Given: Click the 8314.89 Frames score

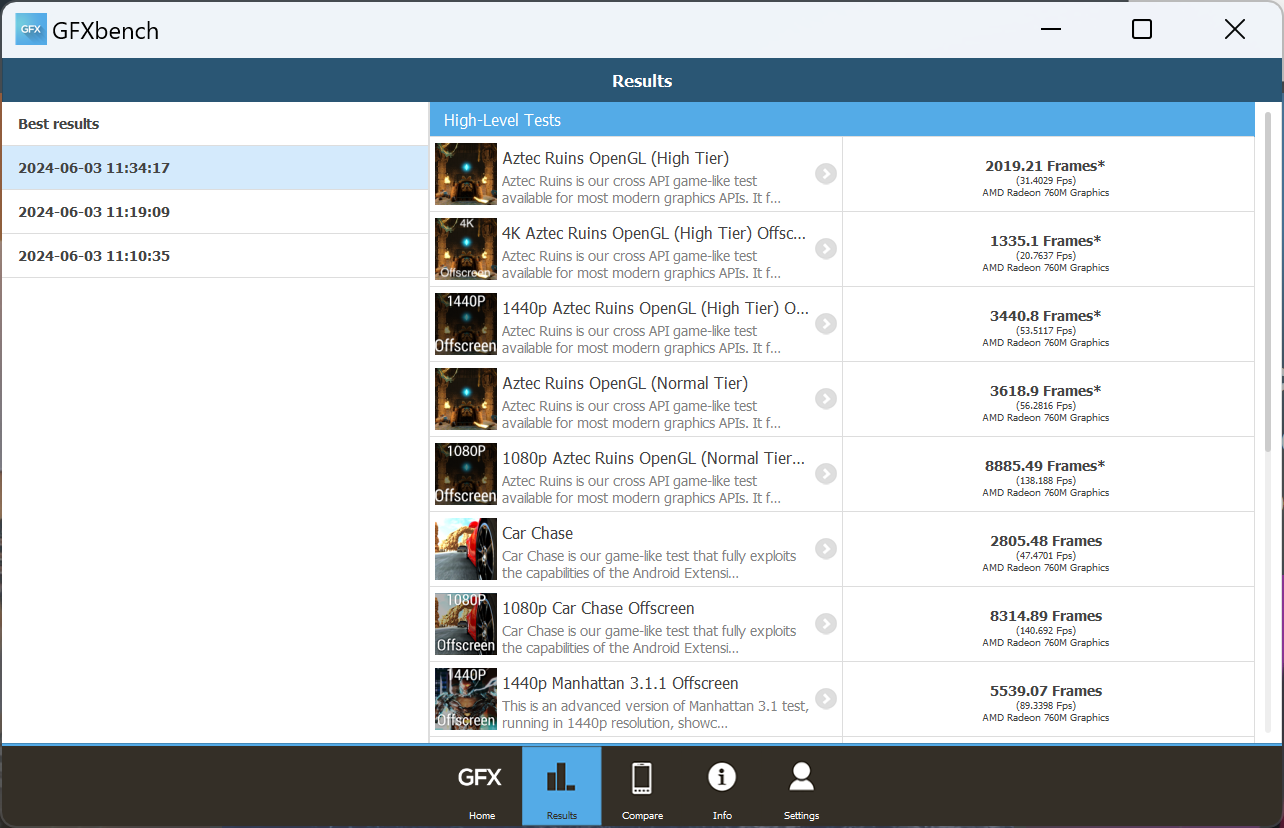Looking at the screenshot, I should click(1046, 616).
